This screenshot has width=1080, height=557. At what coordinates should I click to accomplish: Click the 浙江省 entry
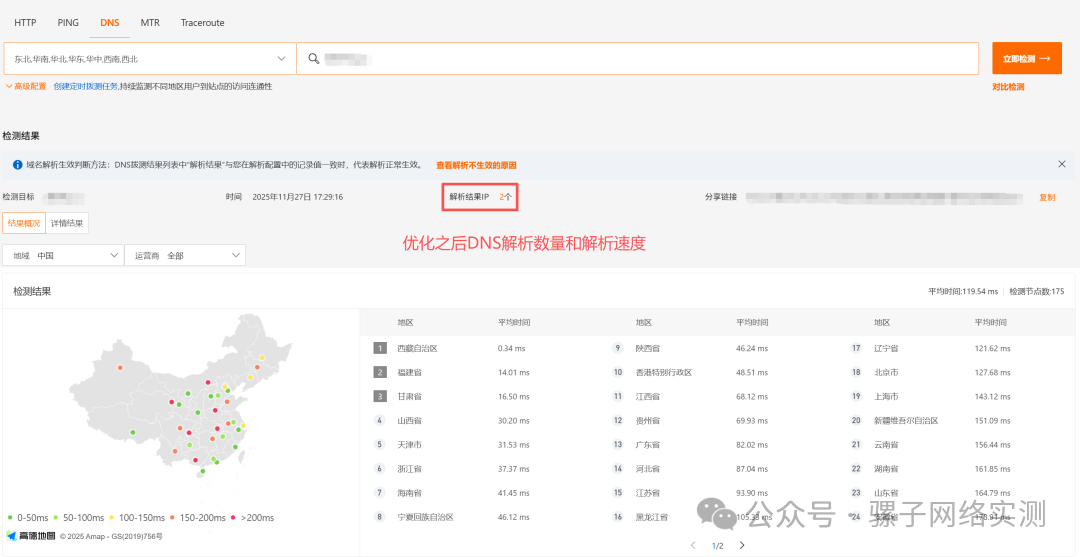coord(409,468)
